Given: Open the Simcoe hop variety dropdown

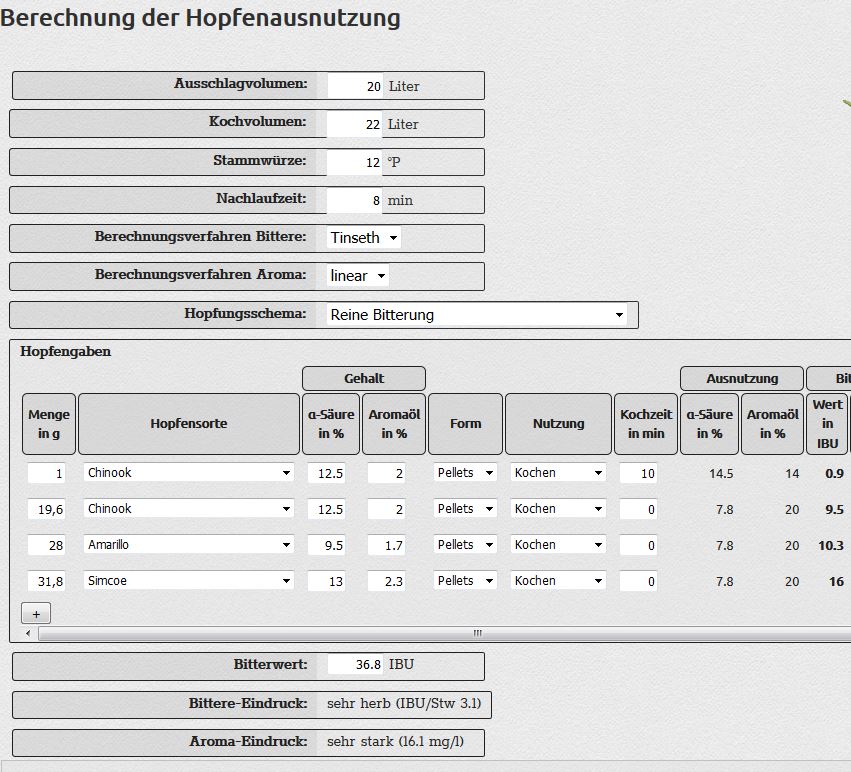Looking at the screenshot, I should point(188,581).
